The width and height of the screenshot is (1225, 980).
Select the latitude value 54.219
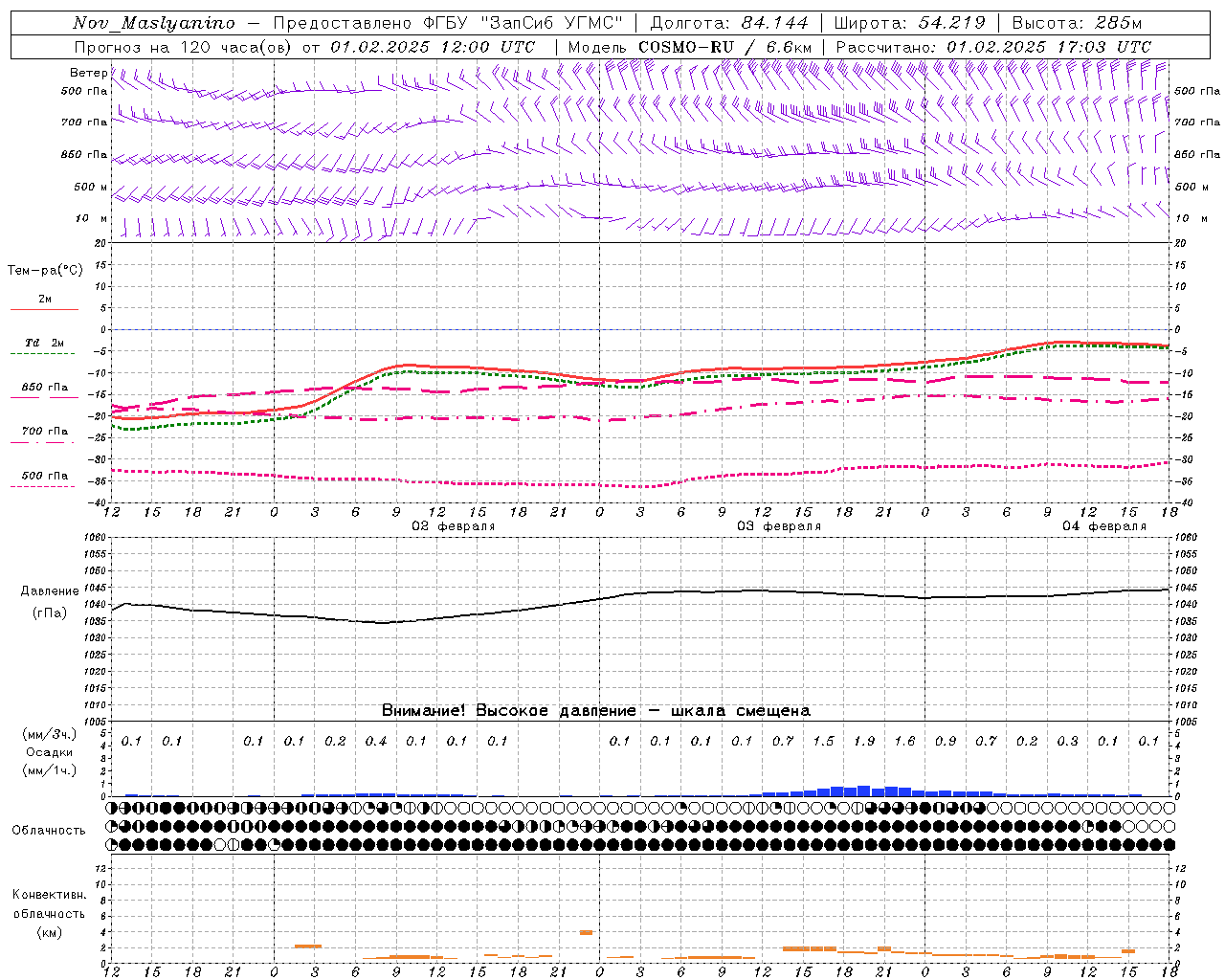click(952, 23)
